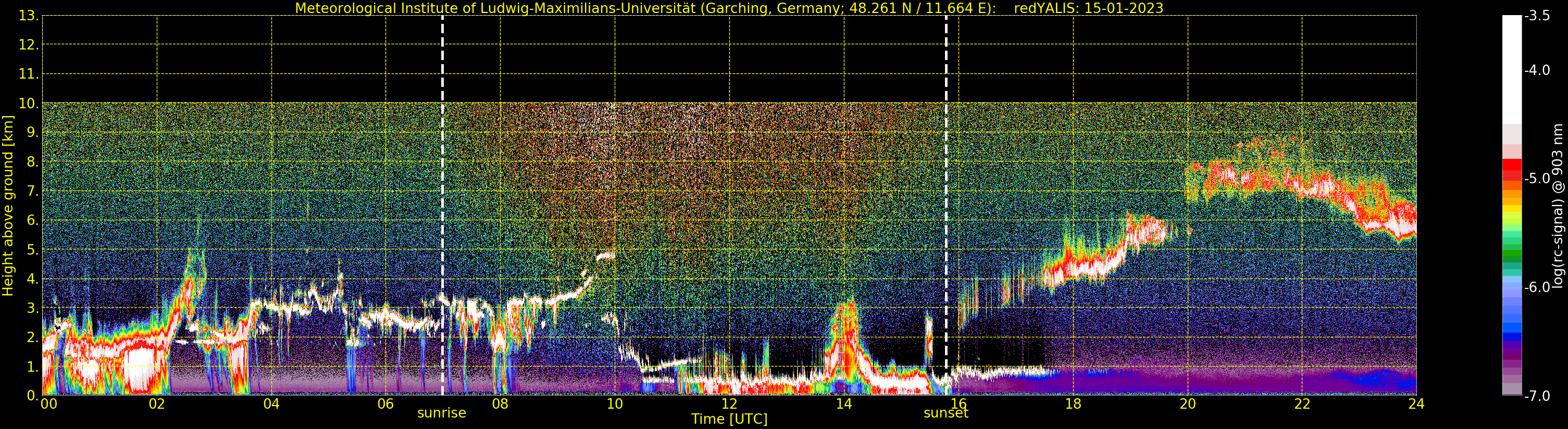Click the '-7.0' colorbar tick label

1537,396
